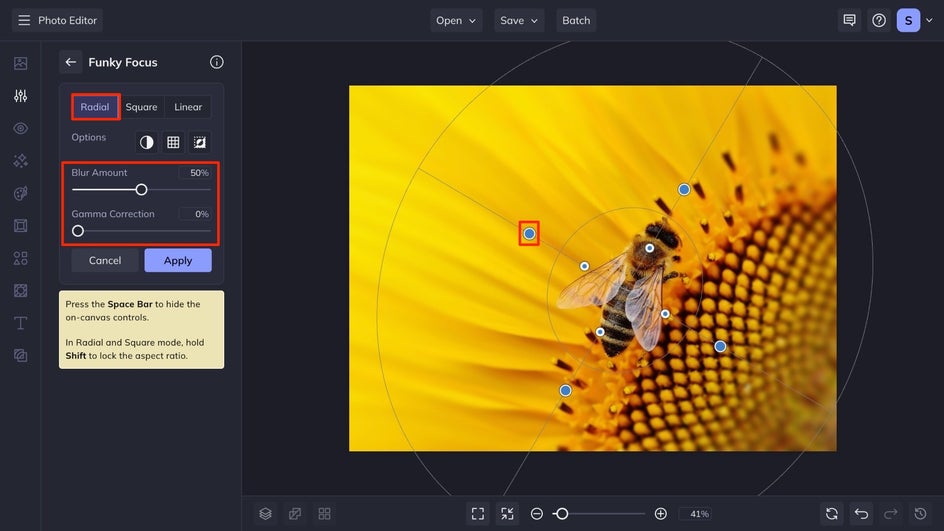Open the Frames sidebar icon
Image resolution: width=944 pixels, height=531 pixels.
point(20,226)
